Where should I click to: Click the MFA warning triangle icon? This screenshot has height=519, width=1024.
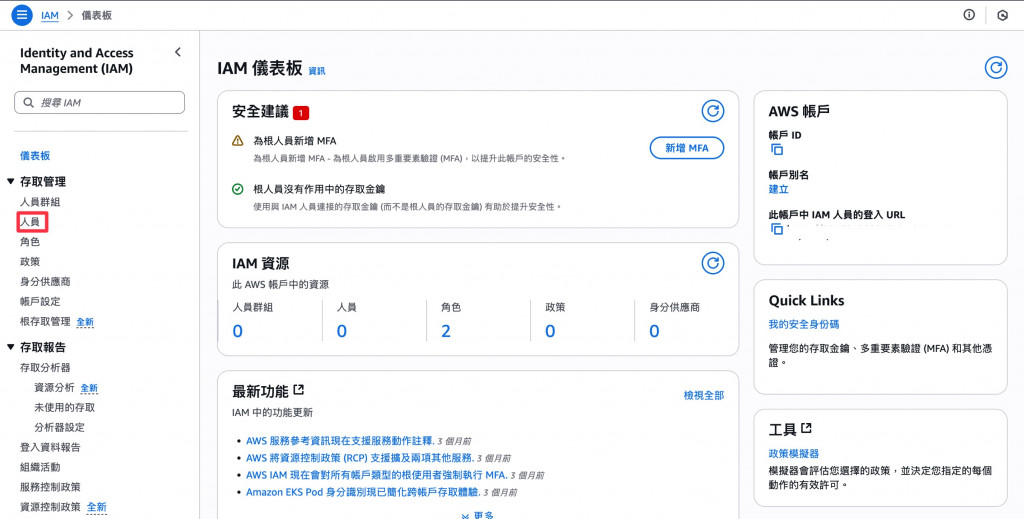(x=238, y=140)
